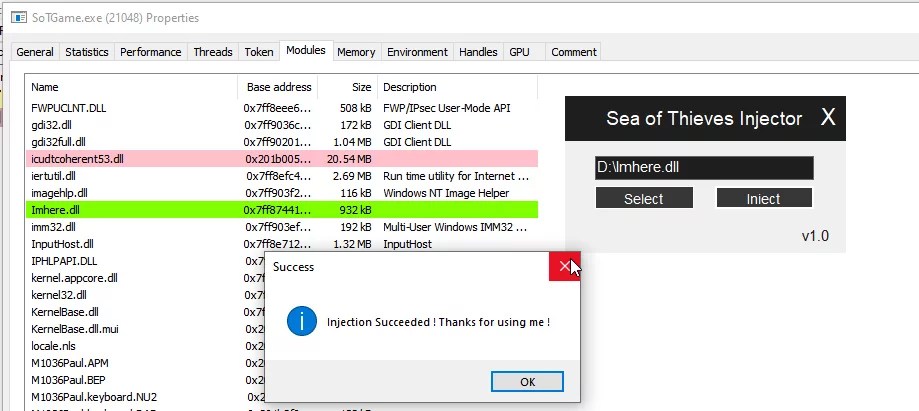Screen dimensions: 919x411
Task: Sort modules by Name column header
Action: pyautogui.click(x=131, y=87)
